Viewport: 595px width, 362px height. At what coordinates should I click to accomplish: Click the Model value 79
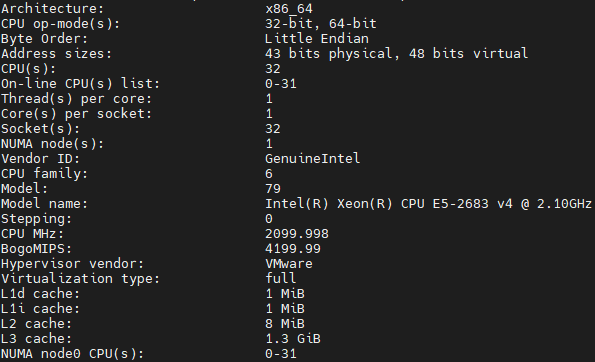pos(273,189)
